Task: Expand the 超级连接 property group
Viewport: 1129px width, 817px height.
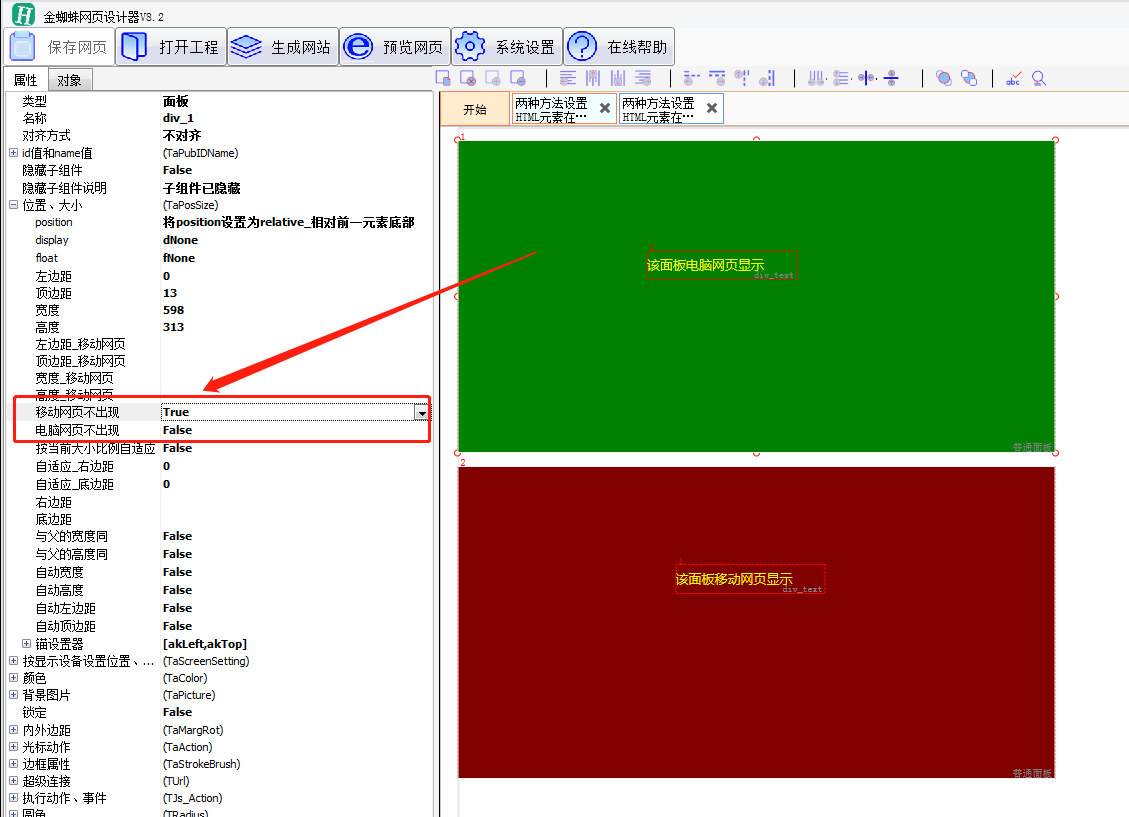Action: coord(13,782)
